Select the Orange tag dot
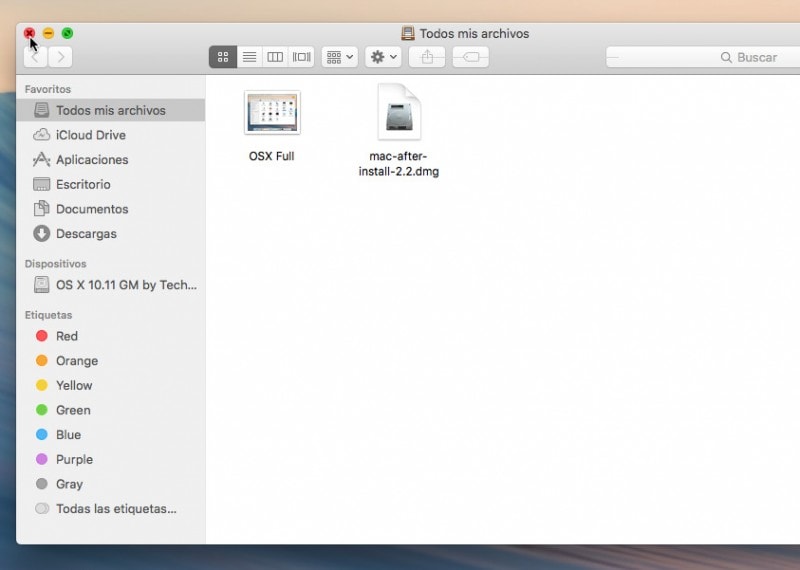This screenshot has width=800, height=570. [x=42, y=361]
